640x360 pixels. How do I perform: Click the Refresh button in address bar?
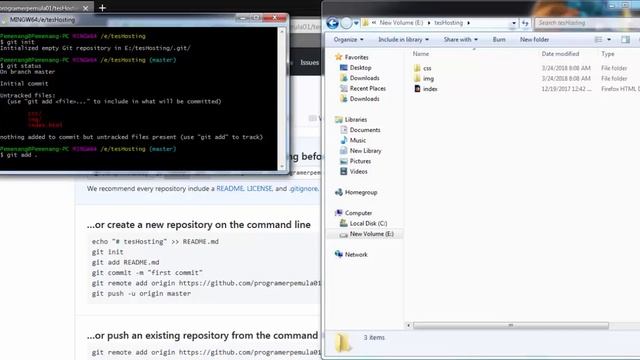pos(525,23)
